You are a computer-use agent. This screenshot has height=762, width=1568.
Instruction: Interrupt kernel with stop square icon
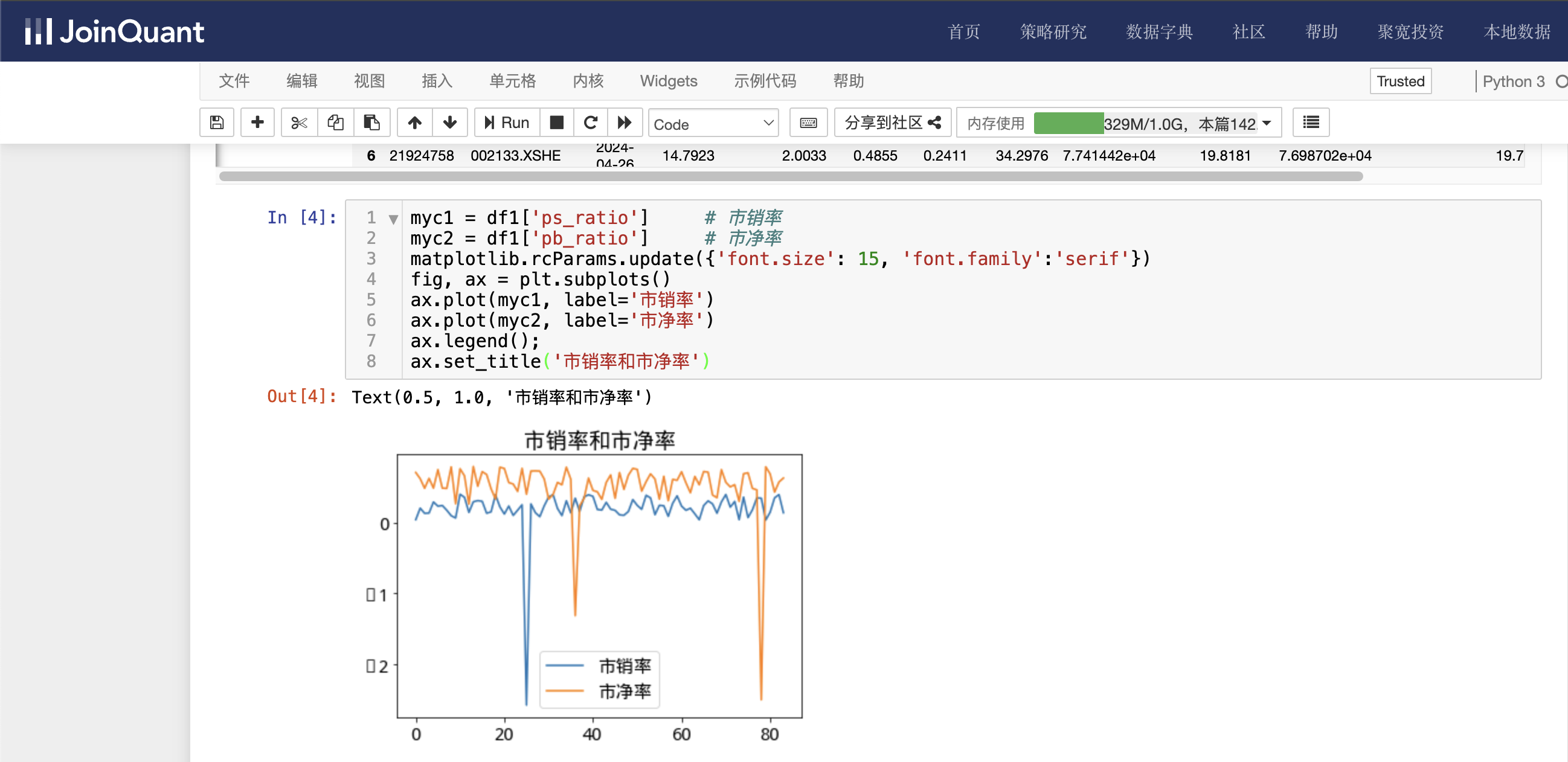point(556,123)
